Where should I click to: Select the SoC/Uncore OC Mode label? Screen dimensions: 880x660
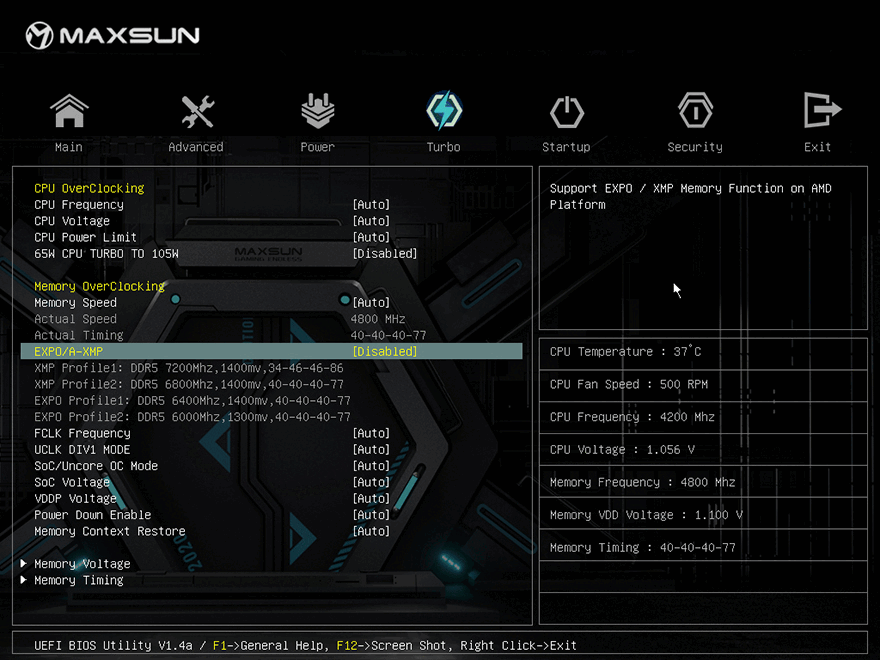[x=96, y=466]
